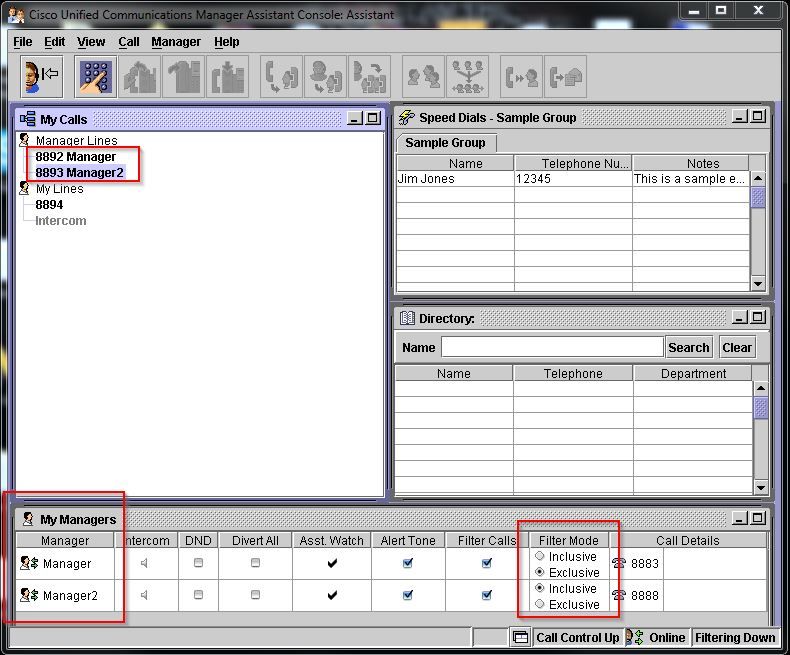Select the 8893 Manager2 line
The height and width of the screenshot is (655, 790).
point(80,172)
